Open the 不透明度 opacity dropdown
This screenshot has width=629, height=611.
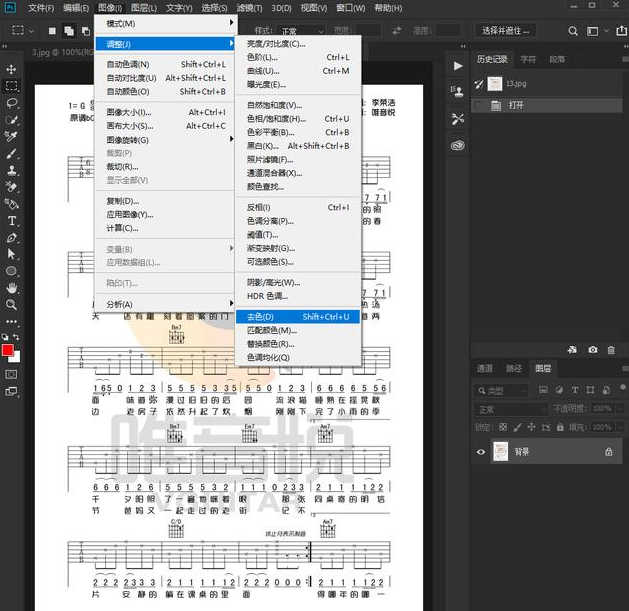tap(621, 409)
